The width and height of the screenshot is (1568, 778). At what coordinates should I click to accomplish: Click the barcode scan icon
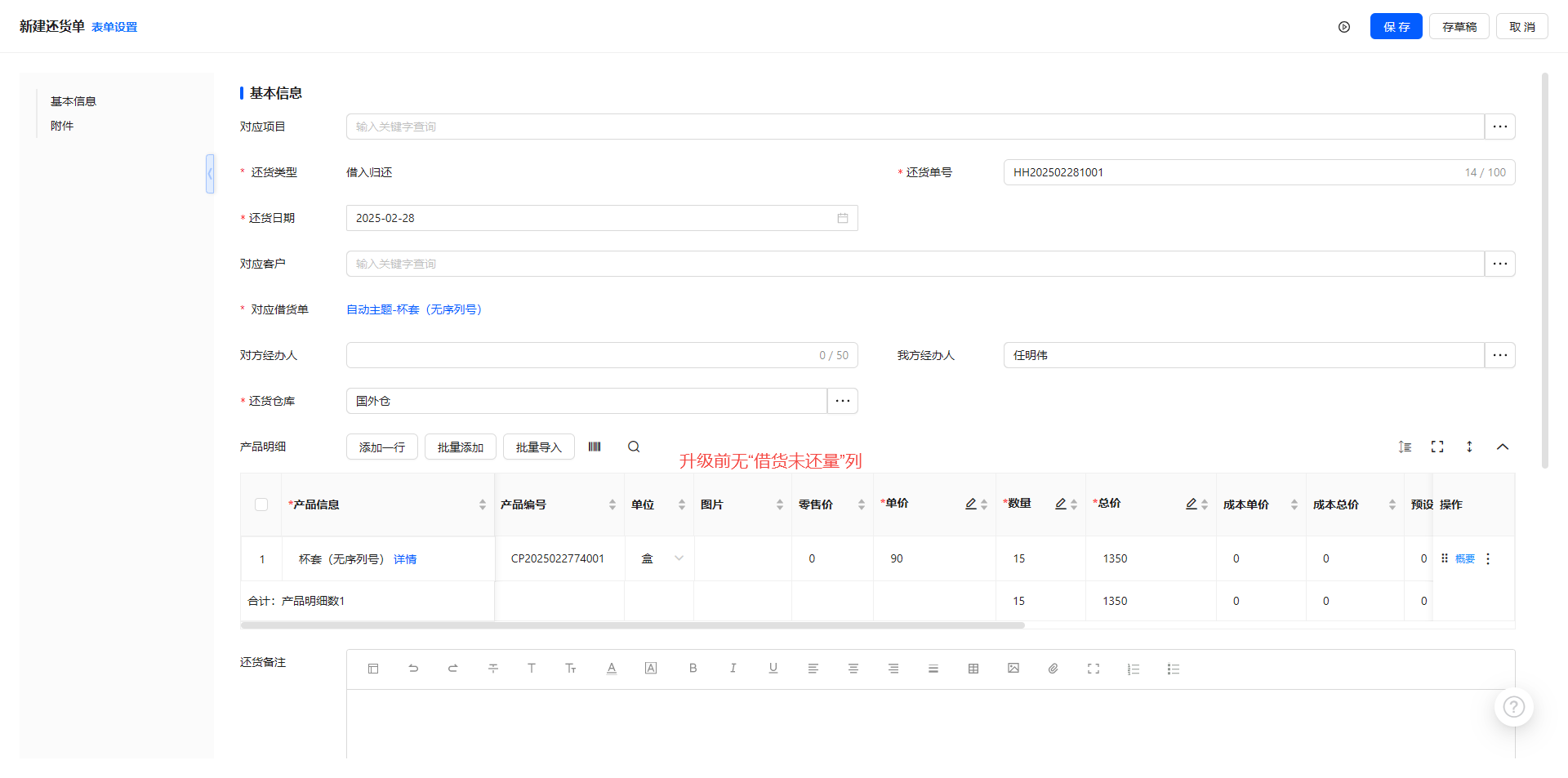click(x=595, y=447)
